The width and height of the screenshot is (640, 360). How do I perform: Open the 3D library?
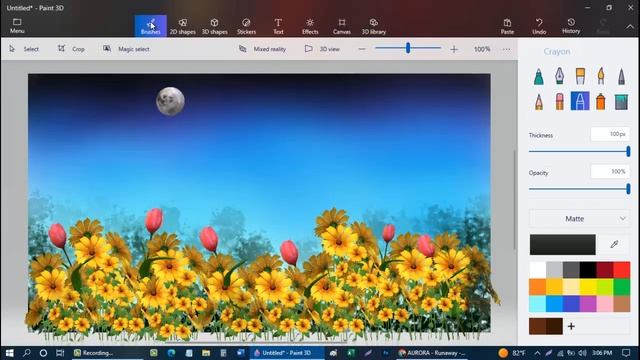373,26
